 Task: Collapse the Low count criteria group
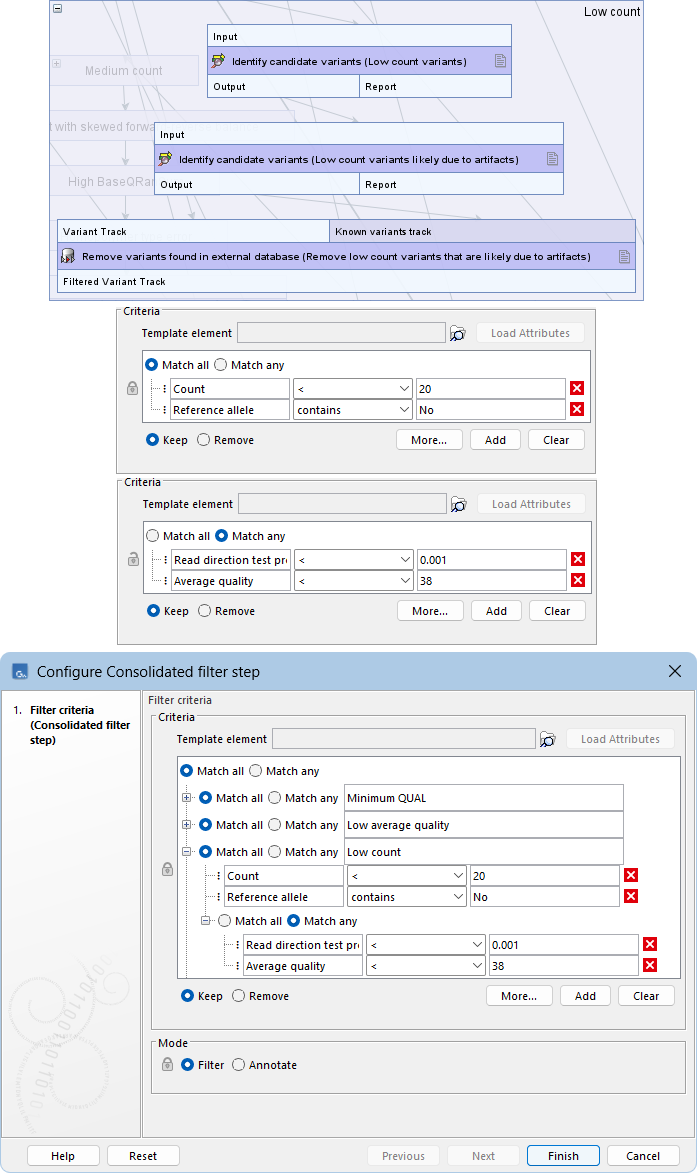(187, 852)
